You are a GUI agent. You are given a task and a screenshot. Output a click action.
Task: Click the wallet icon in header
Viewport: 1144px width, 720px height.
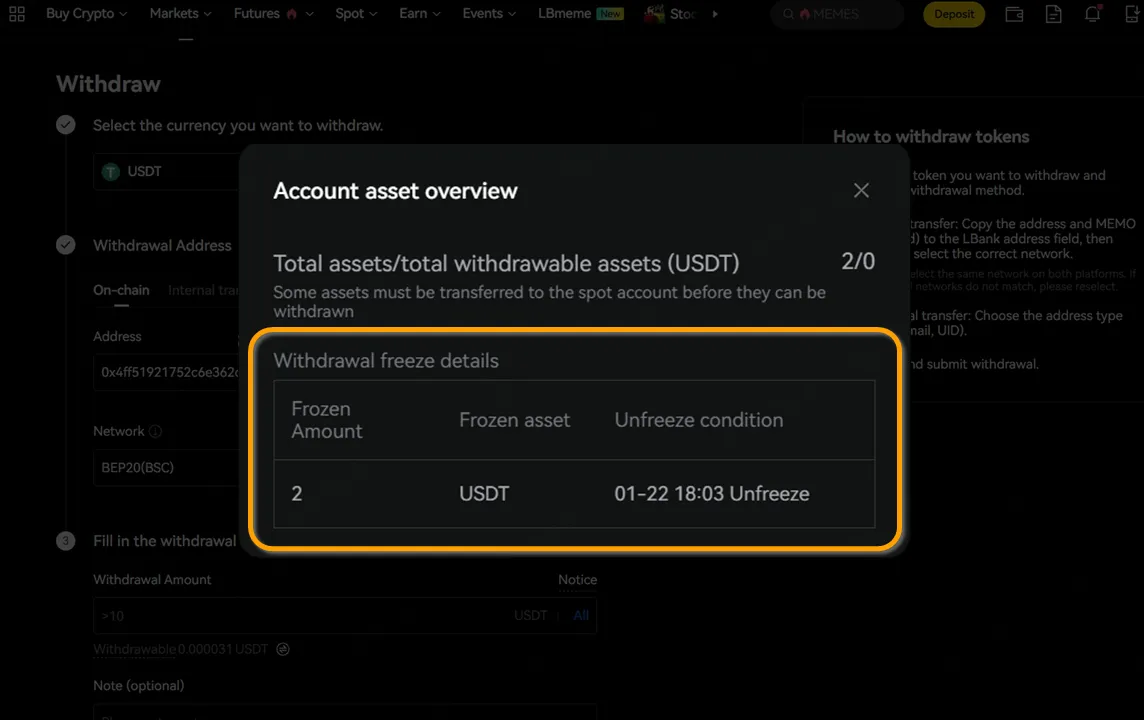coord(1014,14)
